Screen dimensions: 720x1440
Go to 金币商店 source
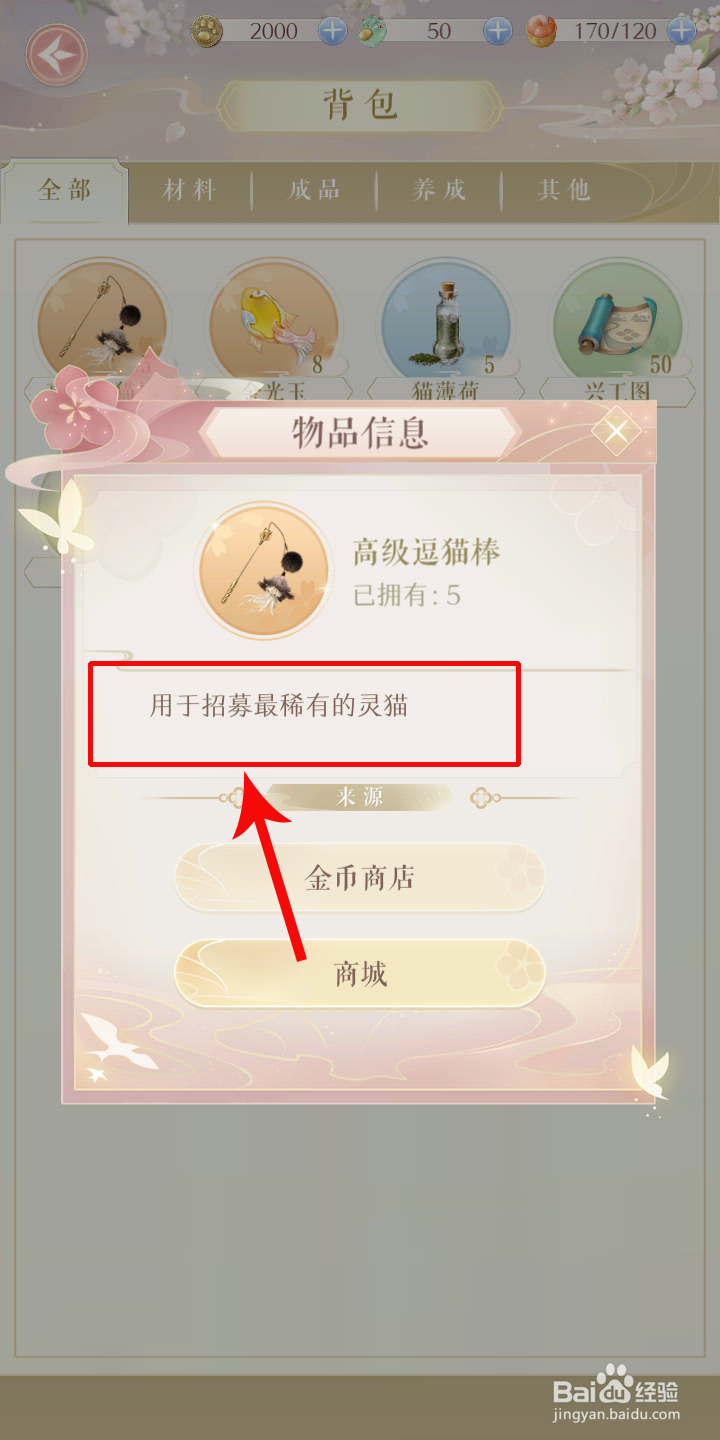click(x=360, y=878)
